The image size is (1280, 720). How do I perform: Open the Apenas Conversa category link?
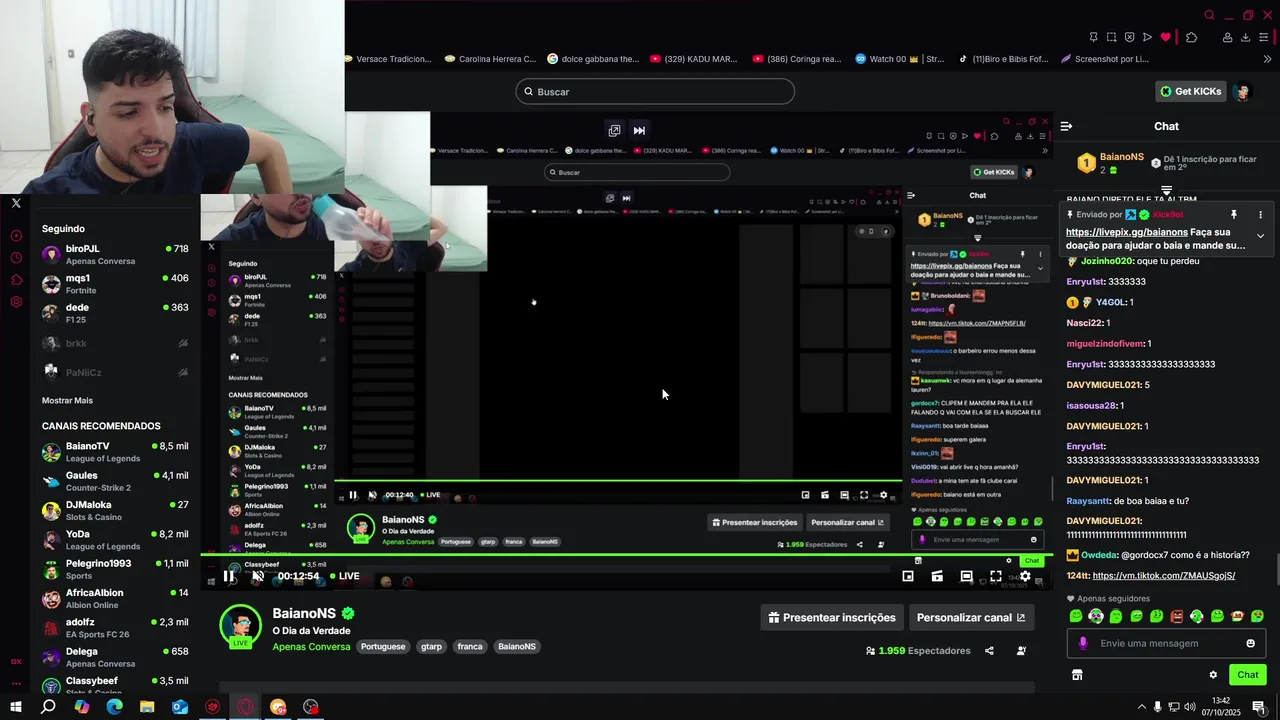coord(311,646)
